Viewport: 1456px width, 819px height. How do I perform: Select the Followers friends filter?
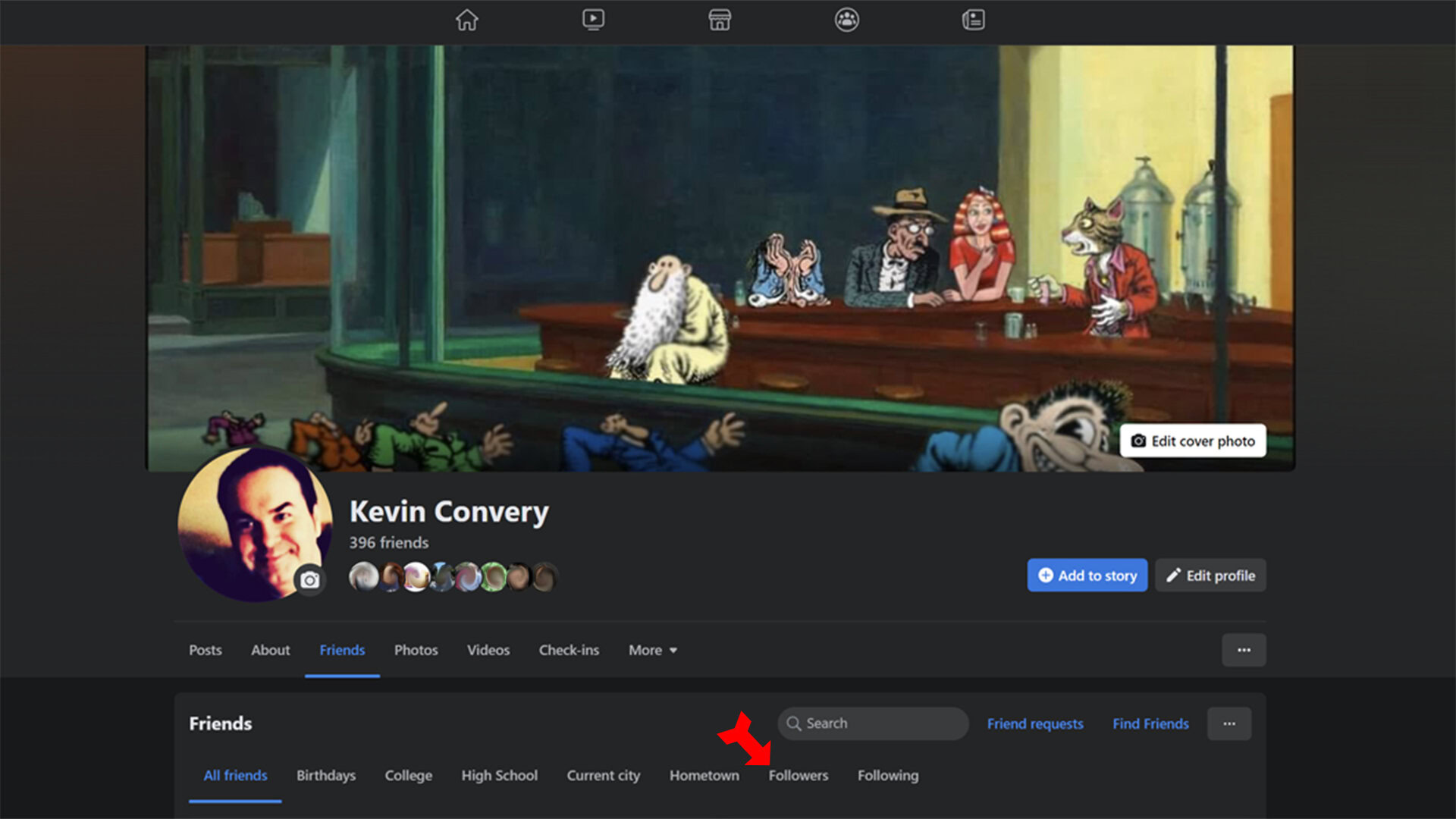tap(798, 776)
